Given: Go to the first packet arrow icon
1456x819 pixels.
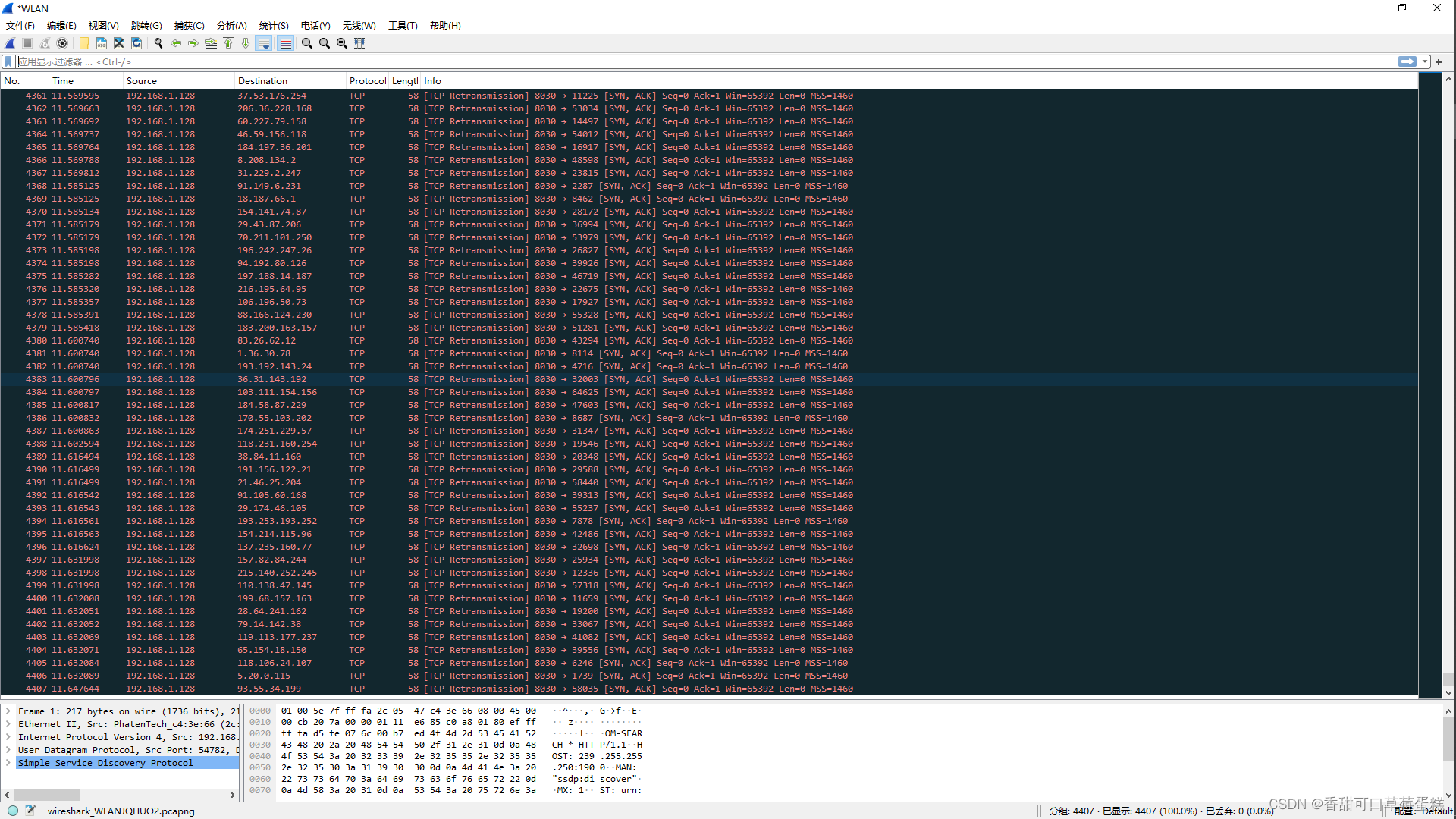Looking at the screenshot, I should point(228,43).
